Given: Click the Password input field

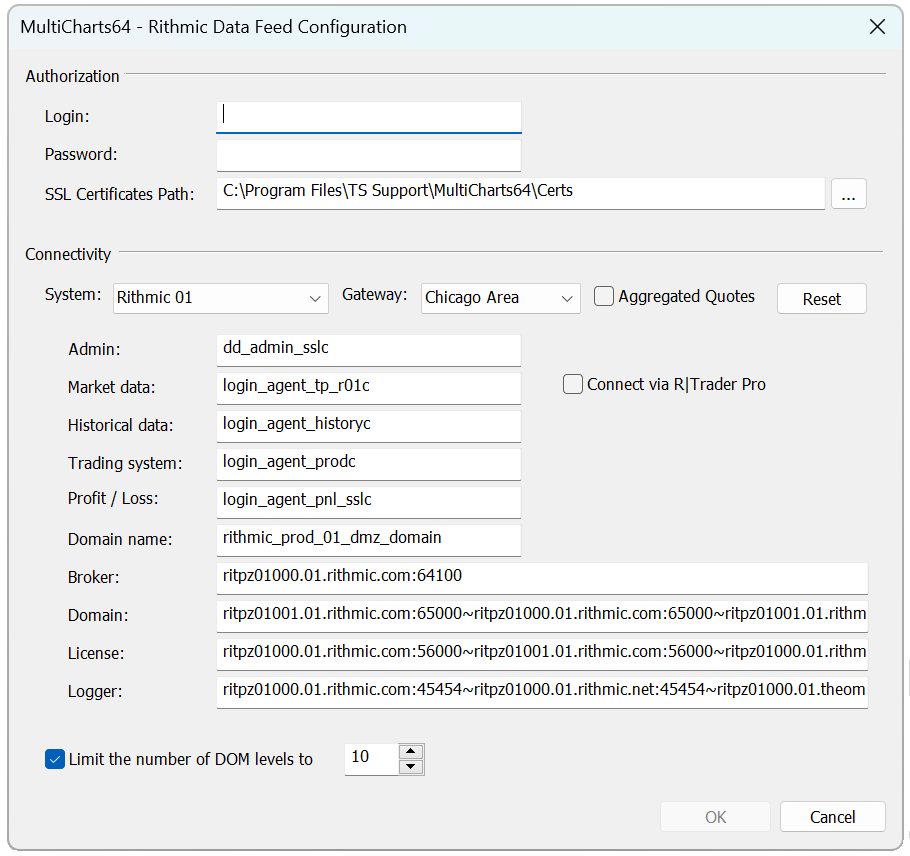Looking at the screenshot, I should (x=369, y=156).
